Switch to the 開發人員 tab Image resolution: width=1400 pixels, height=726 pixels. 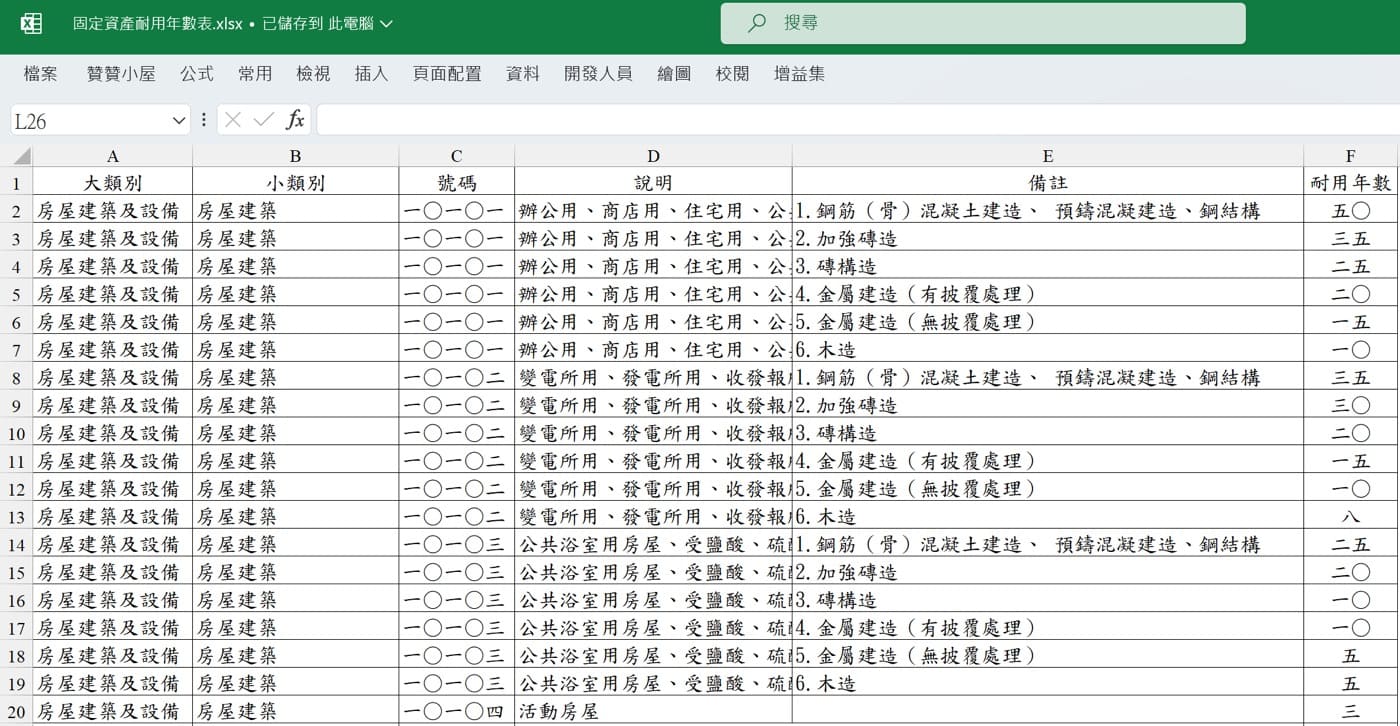pyautogui.click(x=598, y=74)
